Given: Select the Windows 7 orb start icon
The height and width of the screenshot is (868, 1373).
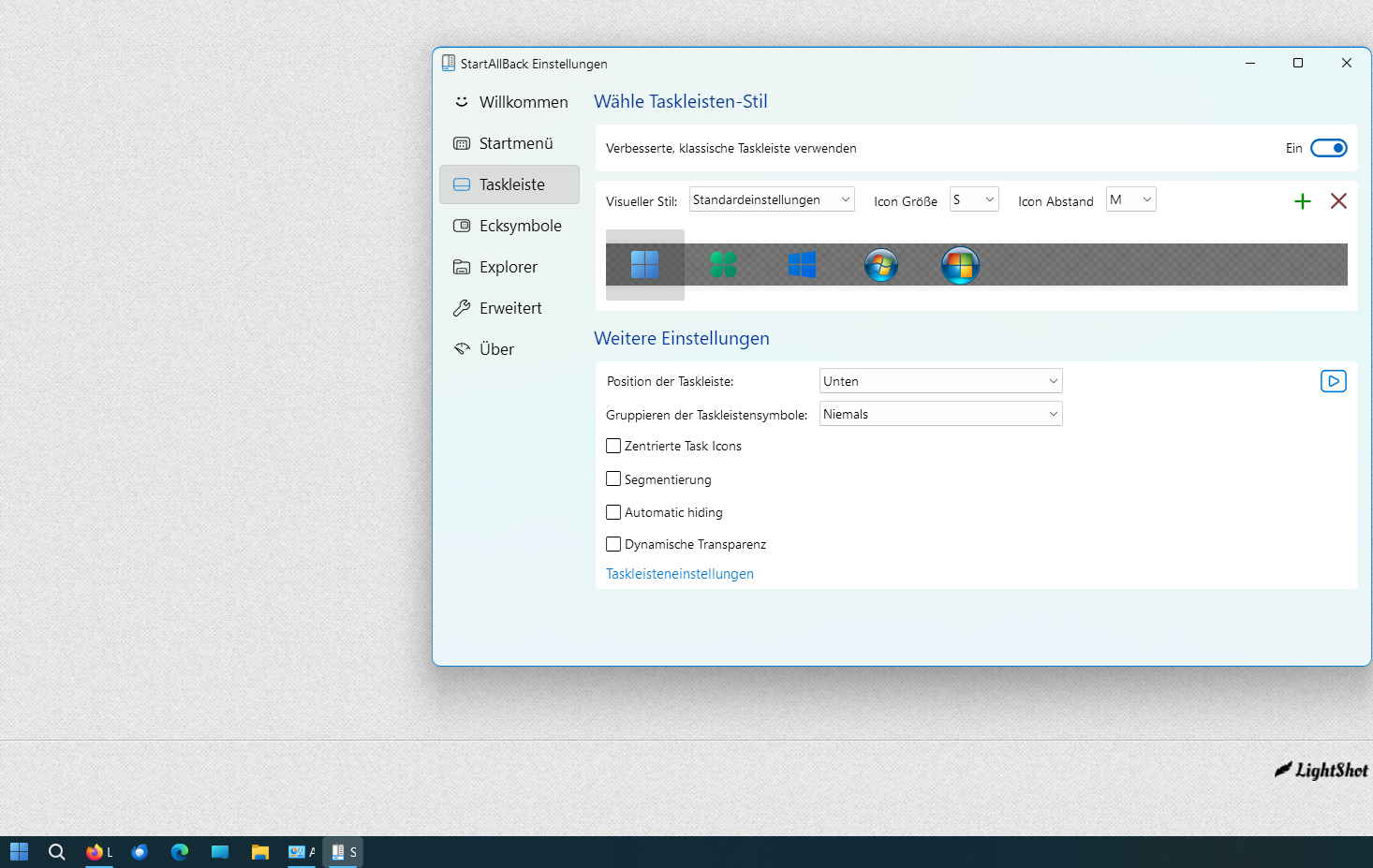Looking at the screenshot, I should coord(881,266).
